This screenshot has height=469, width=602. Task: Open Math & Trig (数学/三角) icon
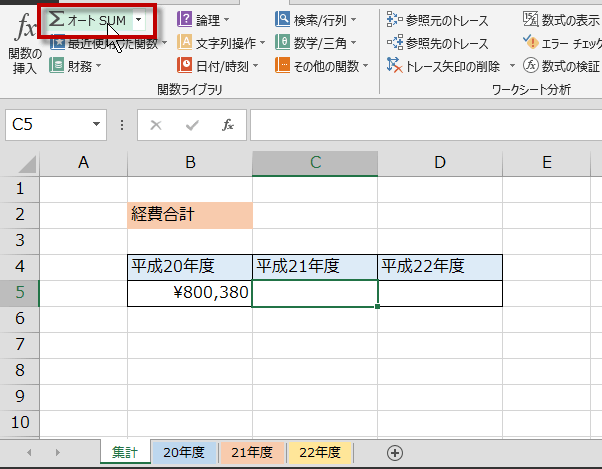[282, 43]
